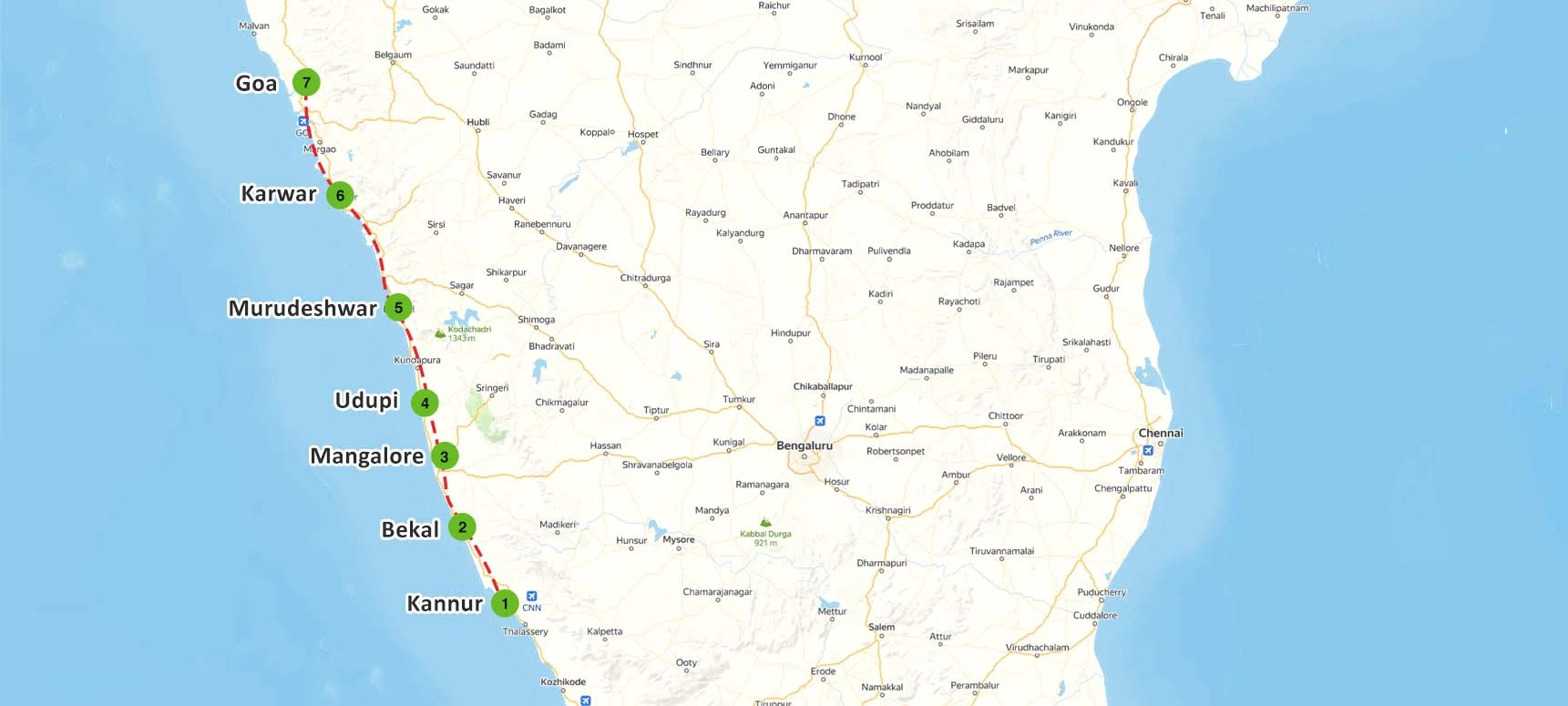Click the bold Mangalore destination label
The image size is (1568, 706).
(x=366, y=456)
